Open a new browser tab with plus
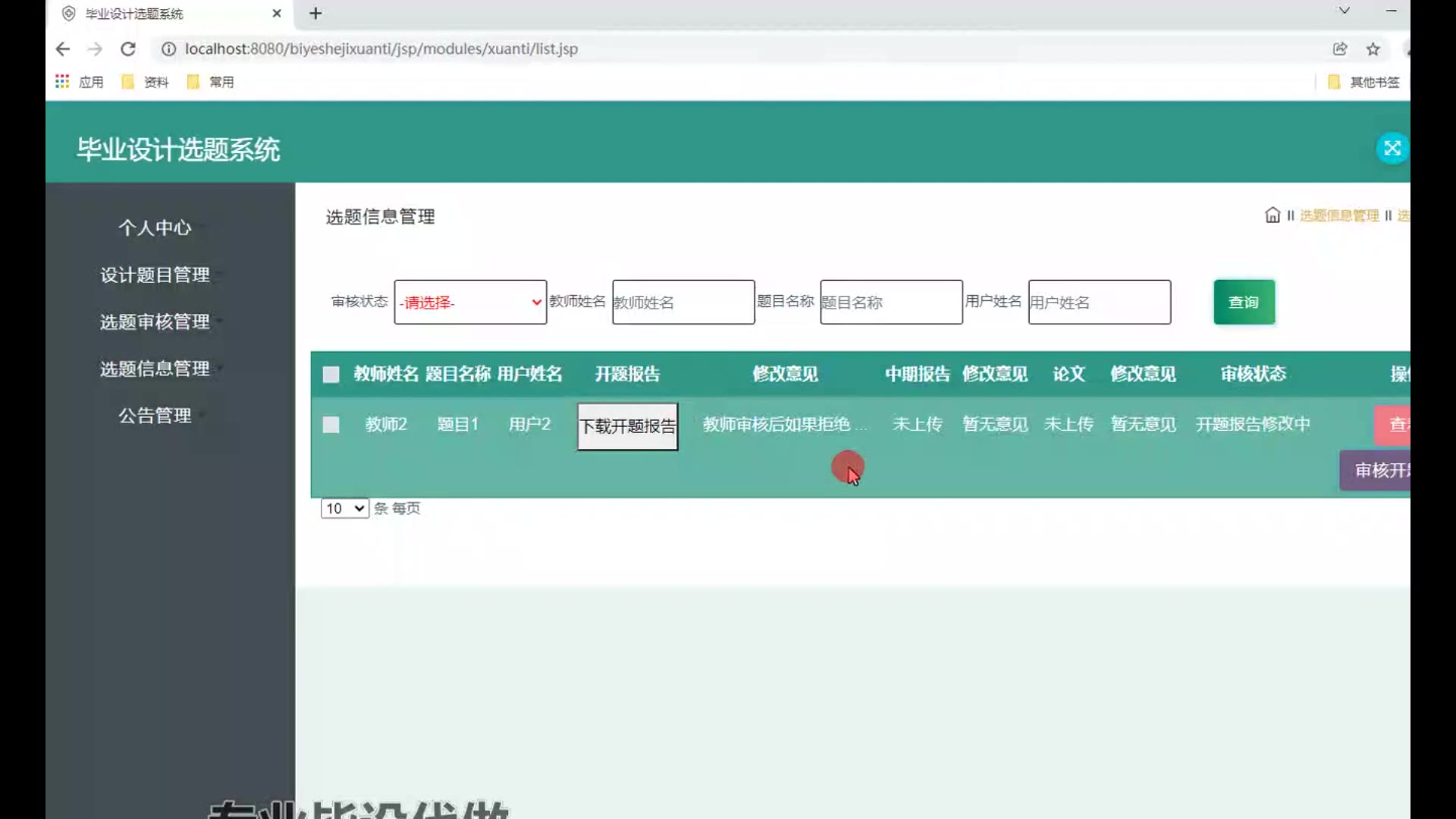This screenshot has width=1456, height=819. tap(316, 14)
